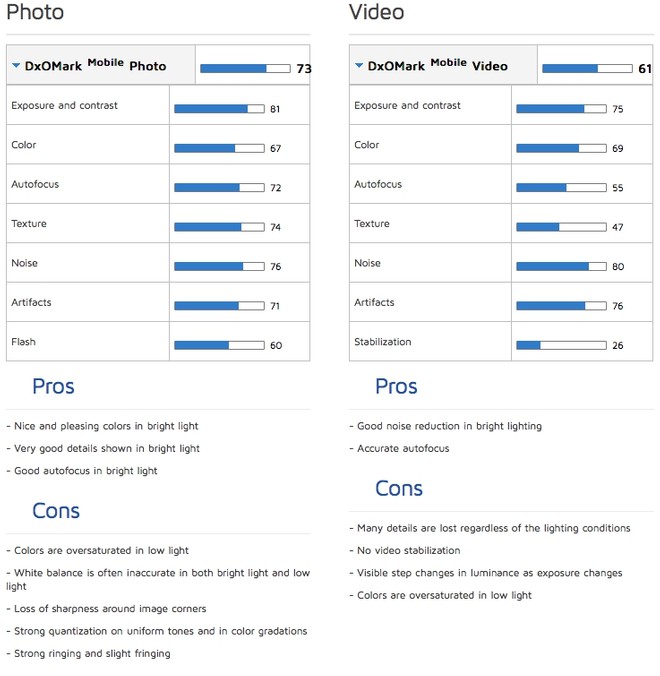
Task: Click the Video Exposure and contrast label
Action: 407,105
